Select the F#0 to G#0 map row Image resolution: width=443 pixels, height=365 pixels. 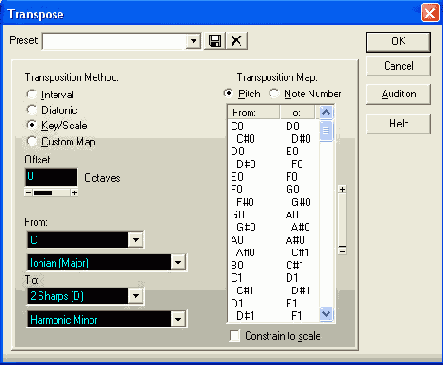click(x=274, y=202)
